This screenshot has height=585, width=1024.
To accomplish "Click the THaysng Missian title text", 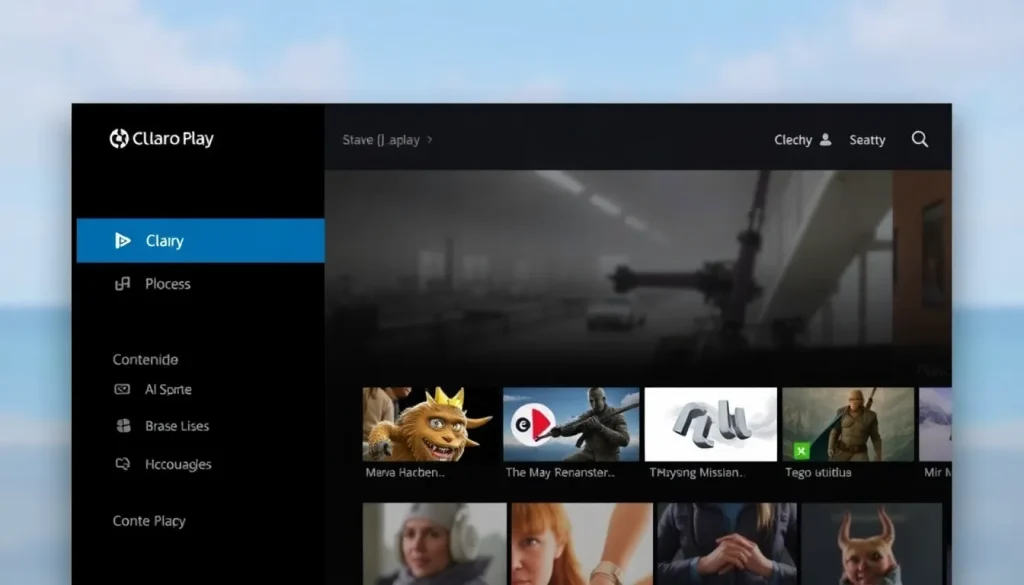I will tap(697, 473).
